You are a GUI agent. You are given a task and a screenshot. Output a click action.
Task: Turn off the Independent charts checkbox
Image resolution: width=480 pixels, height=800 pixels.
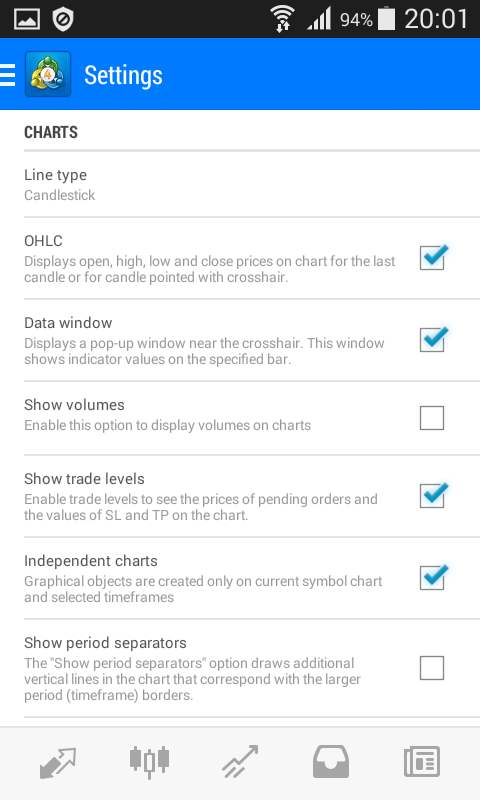point(432,578)
